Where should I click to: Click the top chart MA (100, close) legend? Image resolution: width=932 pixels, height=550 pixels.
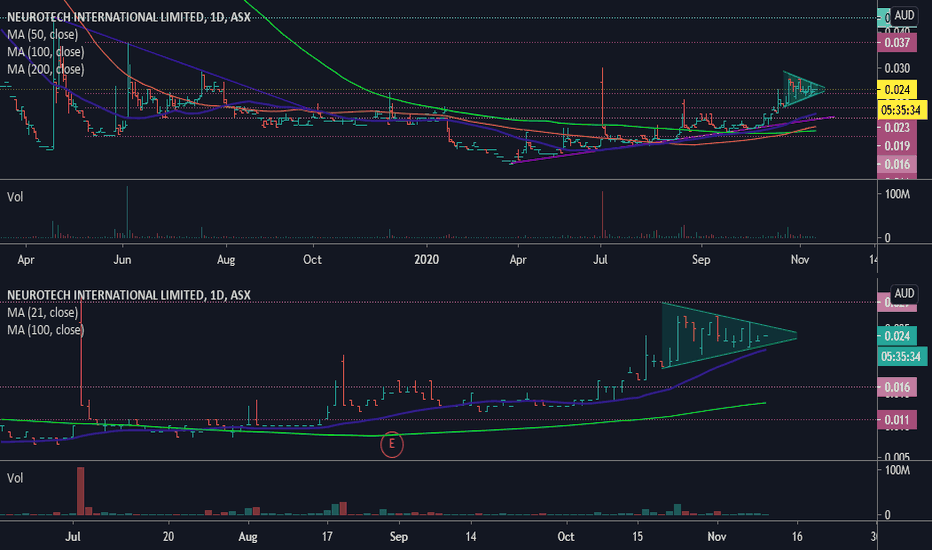[x=46, y=52]
